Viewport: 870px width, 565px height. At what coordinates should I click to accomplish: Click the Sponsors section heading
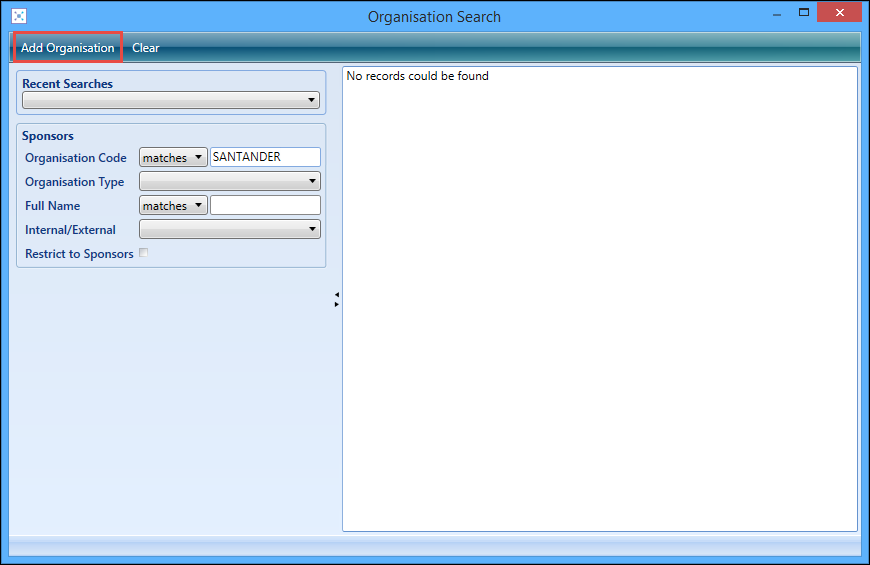pos(48,136)
